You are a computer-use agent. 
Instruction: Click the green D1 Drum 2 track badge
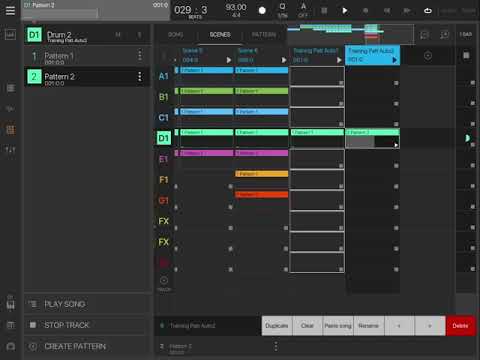coord(34,35)
